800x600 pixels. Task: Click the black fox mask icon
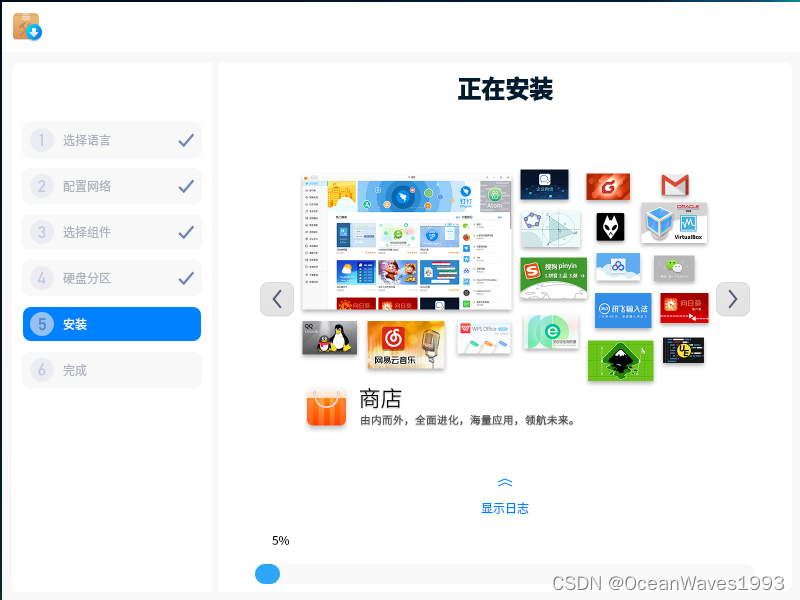coord(610,227)
